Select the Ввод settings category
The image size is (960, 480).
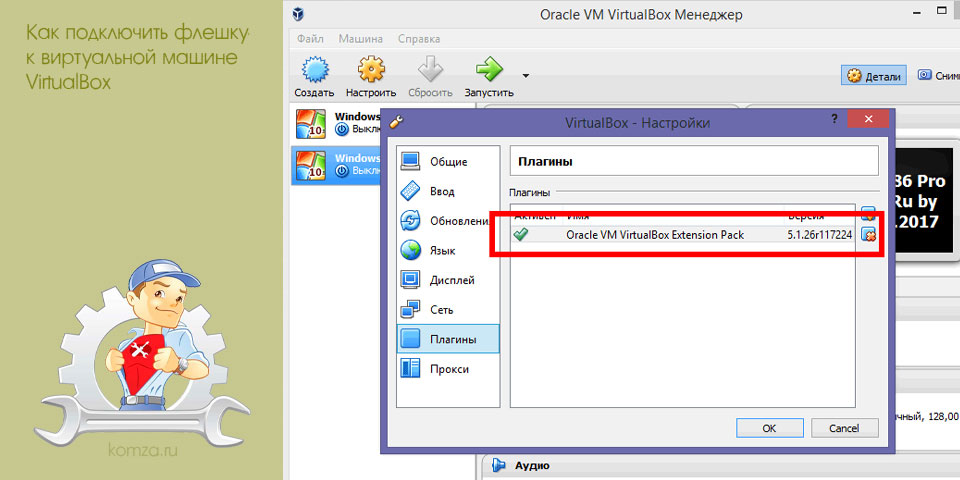[448, 192]
